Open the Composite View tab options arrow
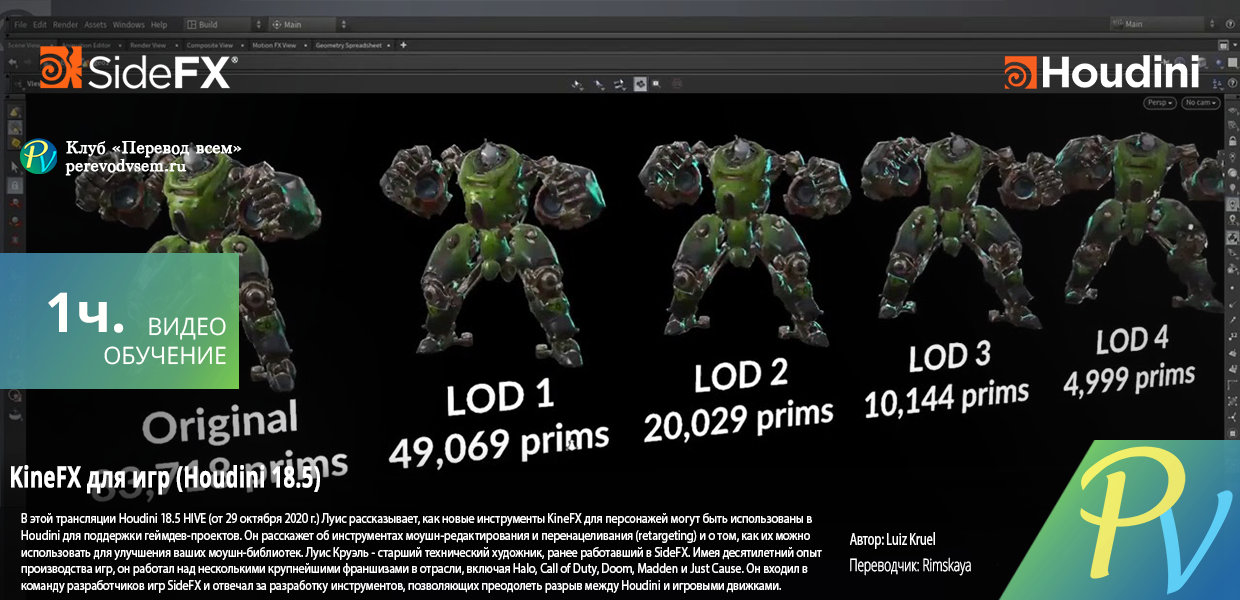This screenshot has width=1240, height=600. pos(242,45)
